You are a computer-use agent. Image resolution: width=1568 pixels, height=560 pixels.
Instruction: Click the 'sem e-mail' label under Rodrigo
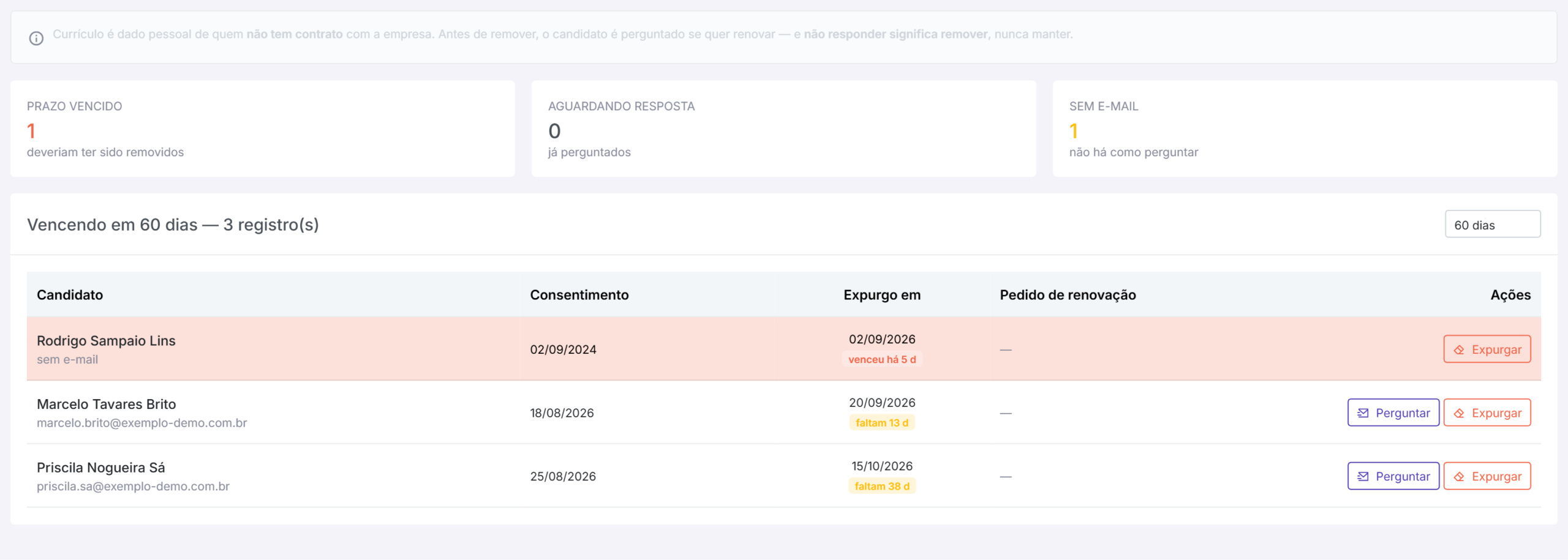[67, 360]
